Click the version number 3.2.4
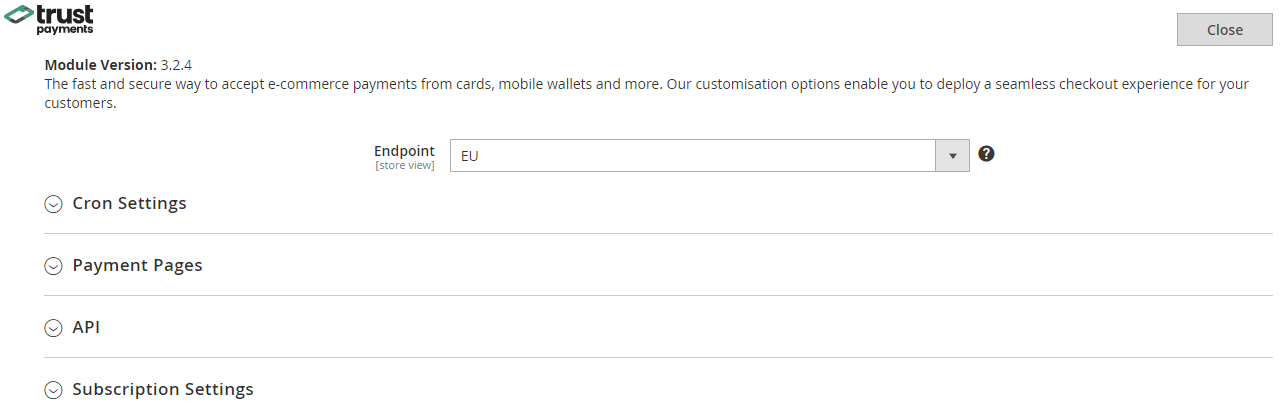The width and height of the screenshot is (1281, 413). pyautogui.click(x=176, y=65)
